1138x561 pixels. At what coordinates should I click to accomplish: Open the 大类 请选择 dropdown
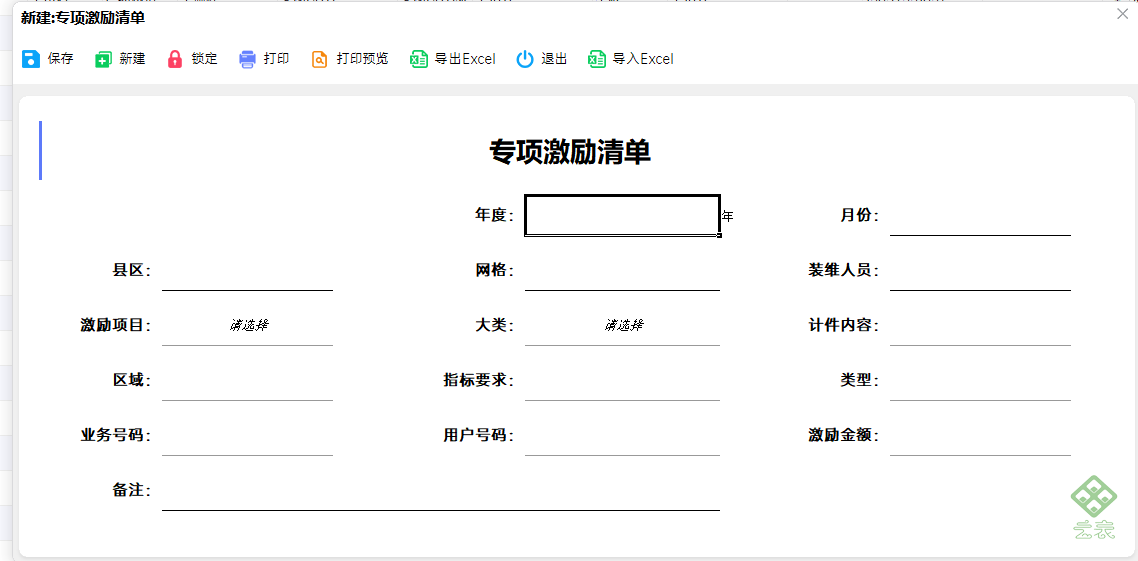click(623, 325)
